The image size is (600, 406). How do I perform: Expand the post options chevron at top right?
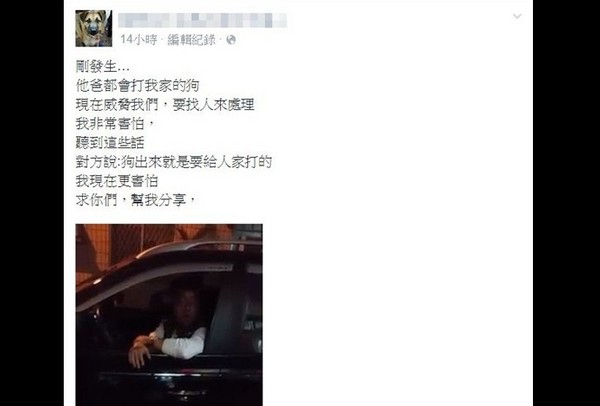coord(517,16)
